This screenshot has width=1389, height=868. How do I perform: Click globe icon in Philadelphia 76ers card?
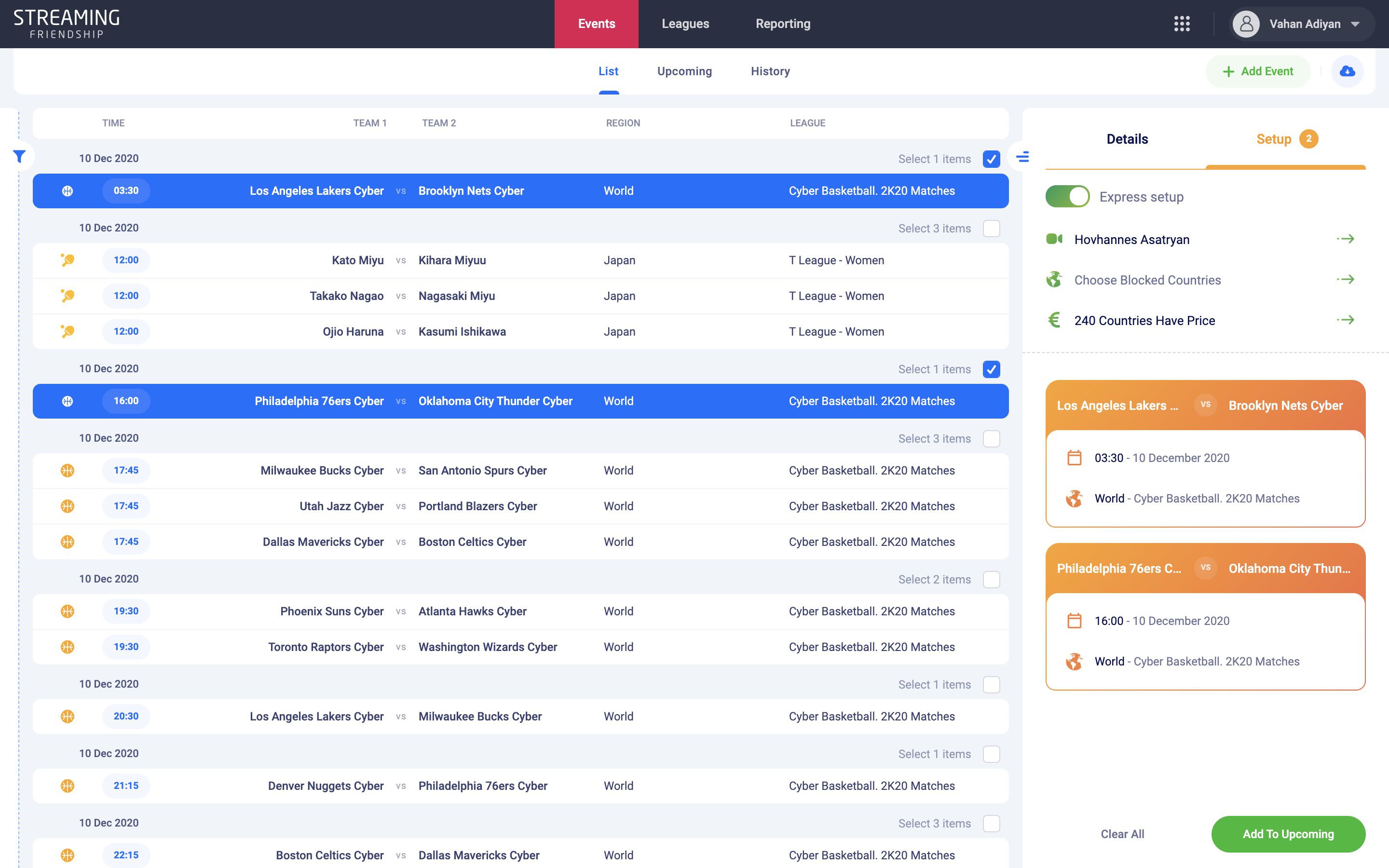tap(1074, 661)
